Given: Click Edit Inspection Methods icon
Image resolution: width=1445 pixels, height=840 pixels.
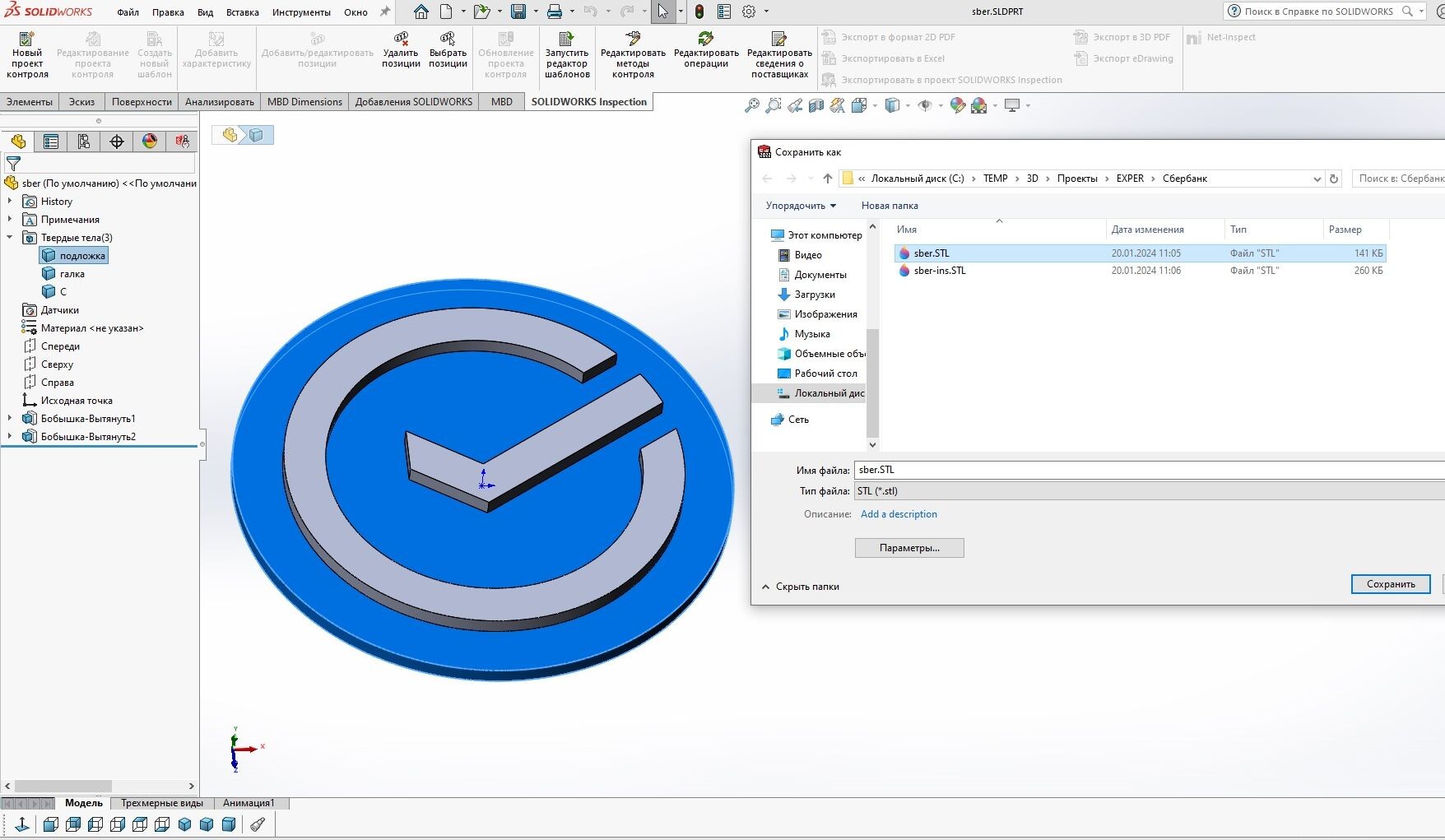Looking at the screenshot, I should tap(633, 38).
